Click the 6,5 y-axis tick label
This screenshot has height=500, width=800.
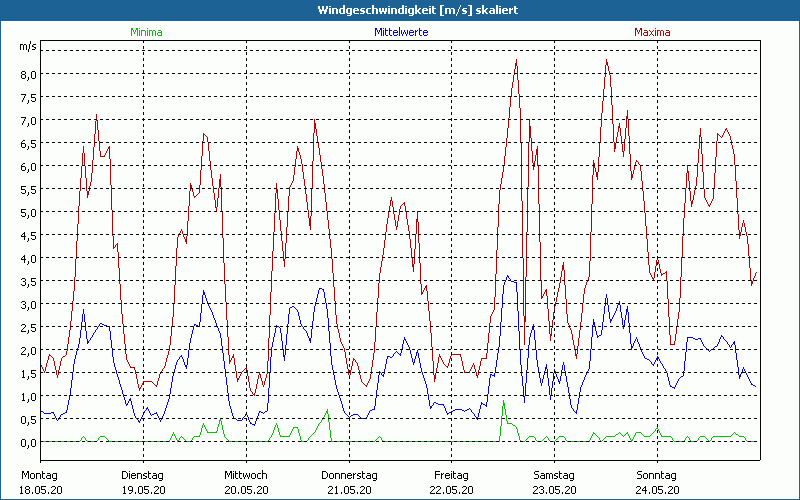[27, 143]
